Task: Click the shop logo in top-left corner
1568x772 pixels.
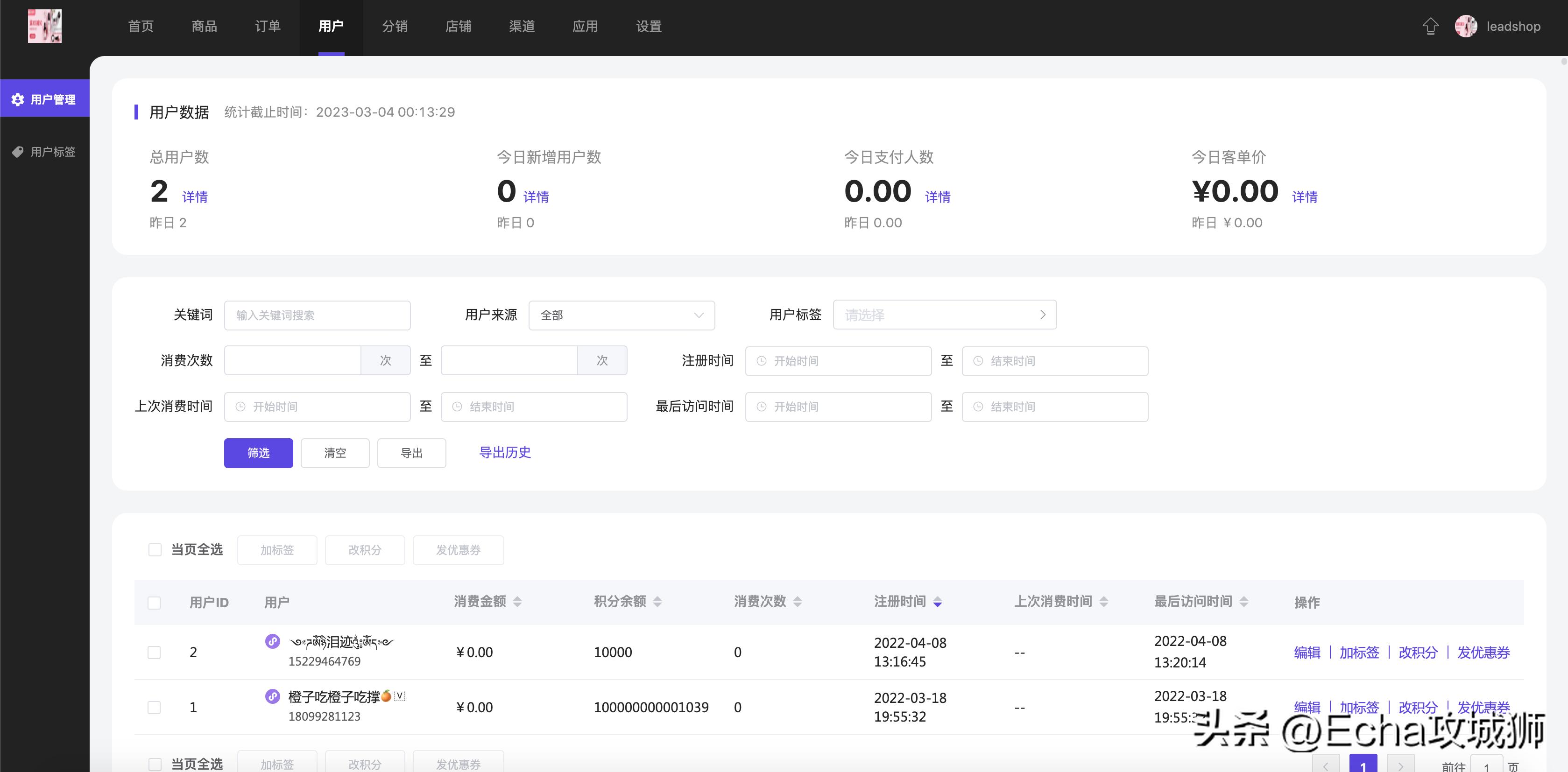Action: click(x=44, y=26)
